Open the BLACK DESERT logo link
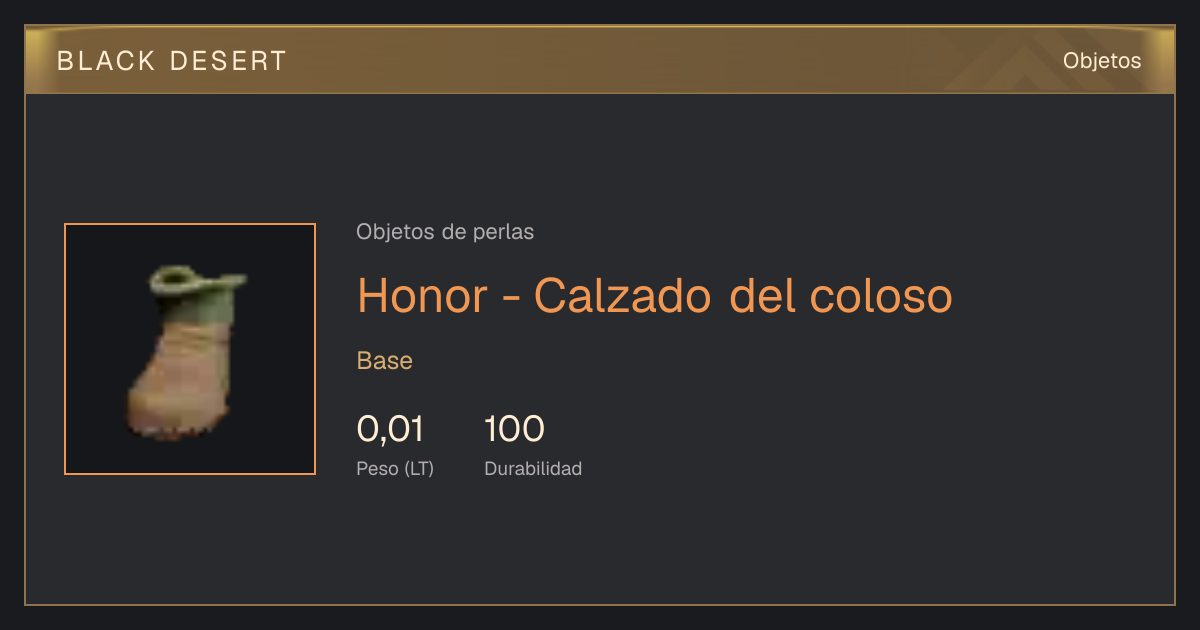 click(172, 61)
